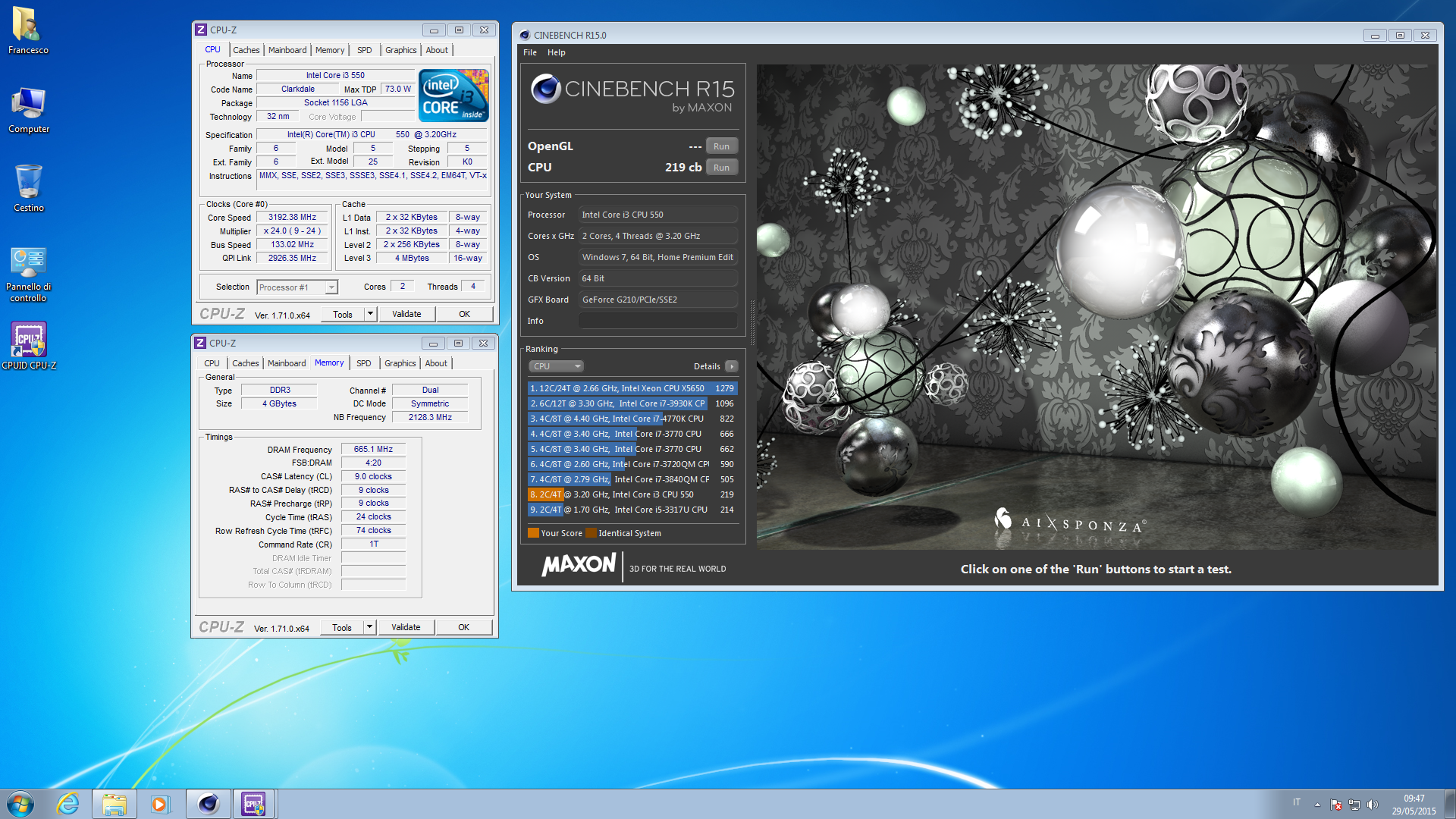The image size is (1456, 819).
Task: Open Details arrow in Ranking panel
Action: (732, 366)
